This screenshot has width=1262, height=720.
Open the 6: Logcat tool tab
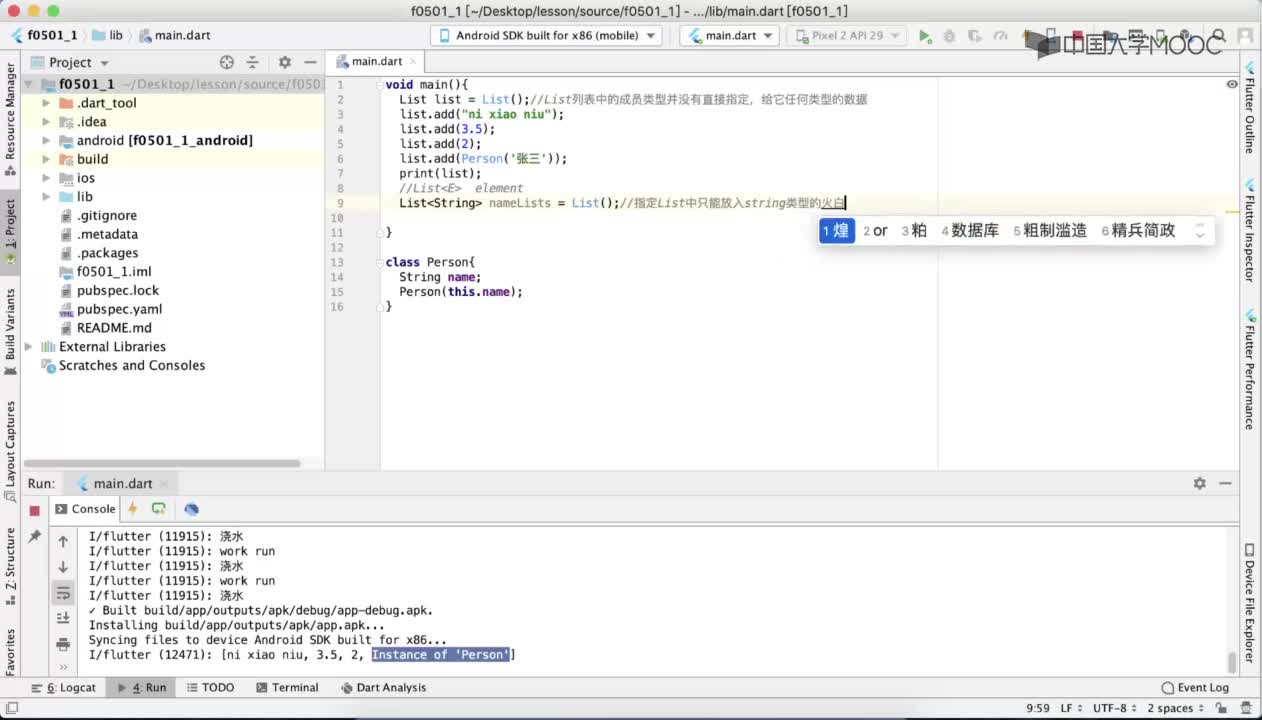(x=64, y=688)
